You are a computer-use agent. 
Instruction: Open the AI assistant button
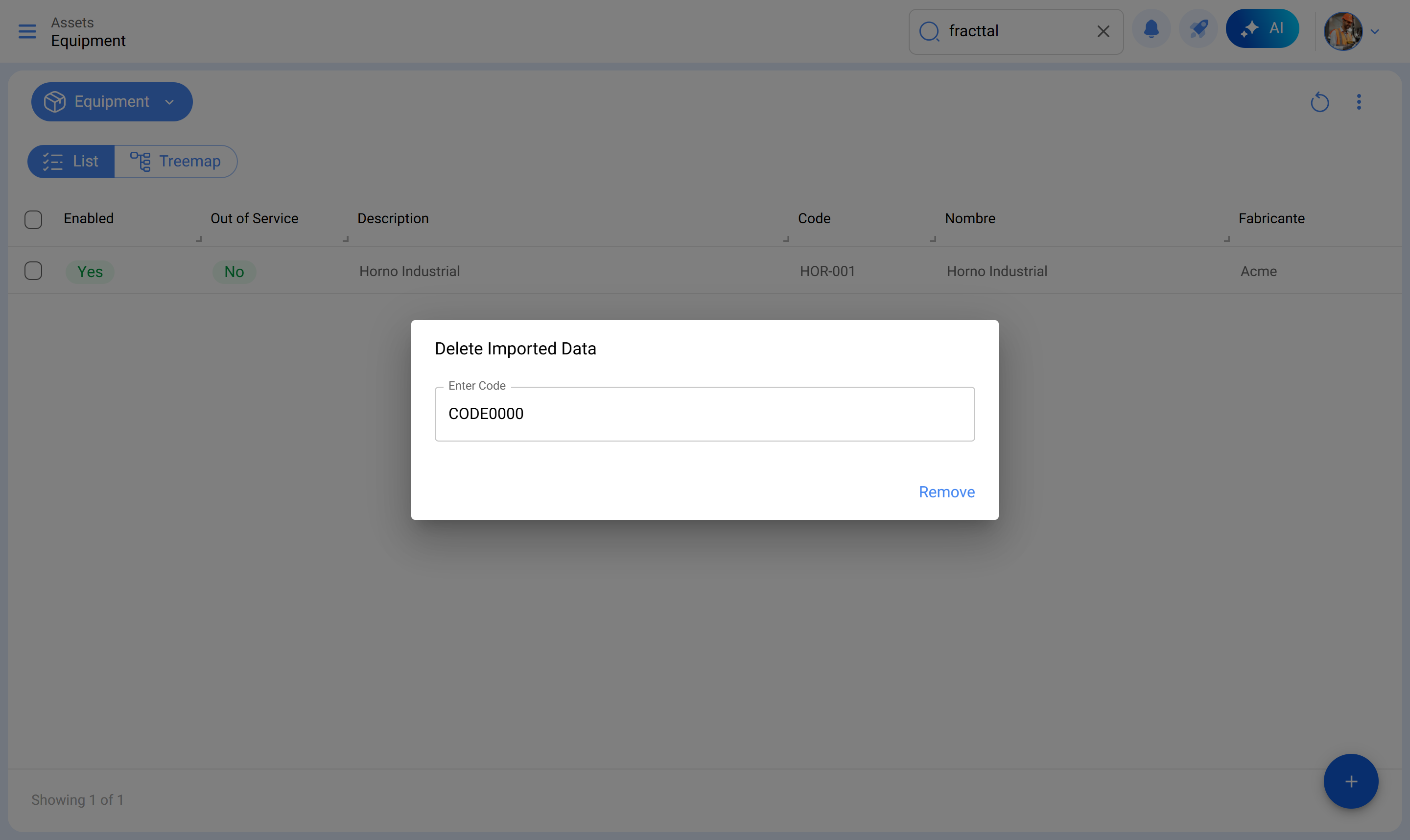click(1262, 29)
